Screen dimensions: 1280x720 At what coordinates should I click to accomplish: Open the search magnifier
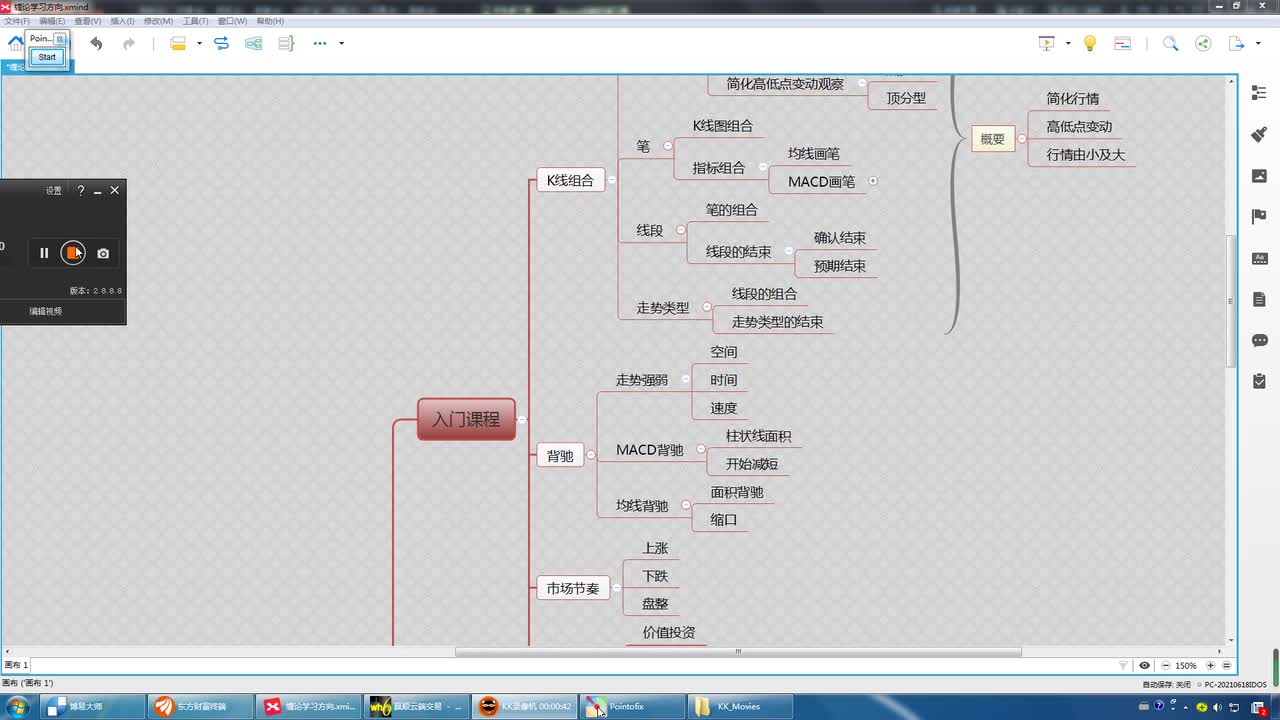pyautogui.click(x=1170, y=43)
